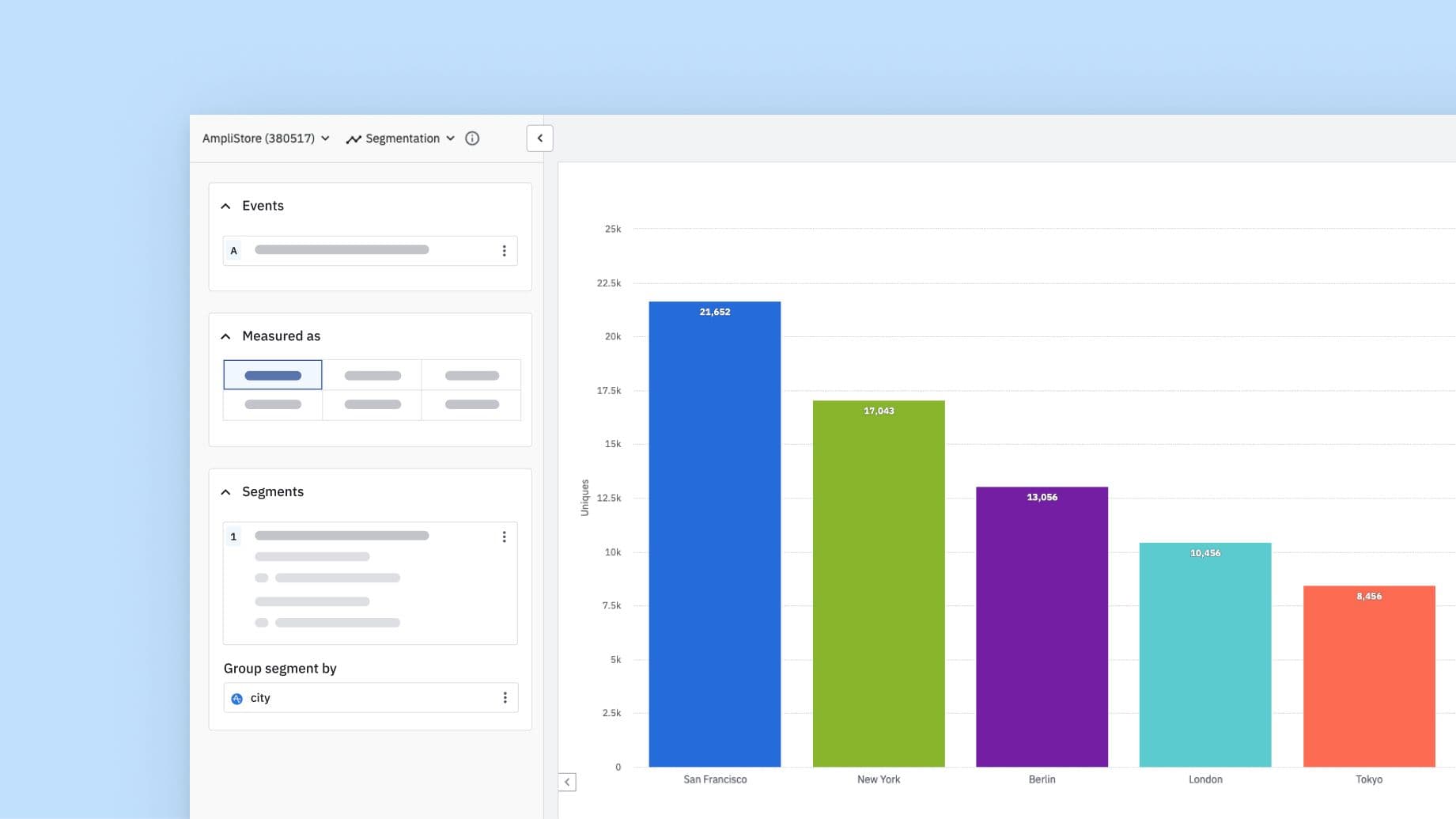Select the highlighted first Measured as option
Screen dimensions: 1456x819
click(273, 375)
